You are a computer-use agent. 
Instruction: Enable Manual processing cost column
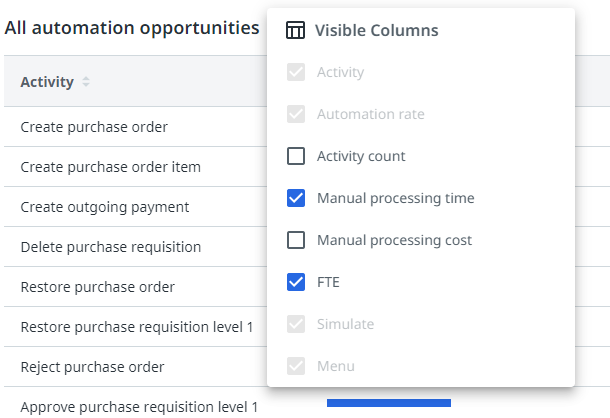[296, 240]
